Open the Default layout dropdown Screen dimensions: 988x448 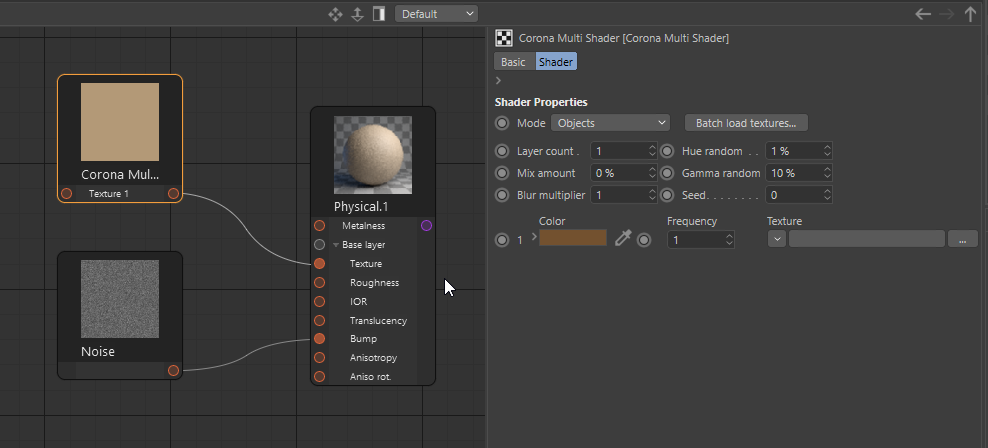(436, 14)
